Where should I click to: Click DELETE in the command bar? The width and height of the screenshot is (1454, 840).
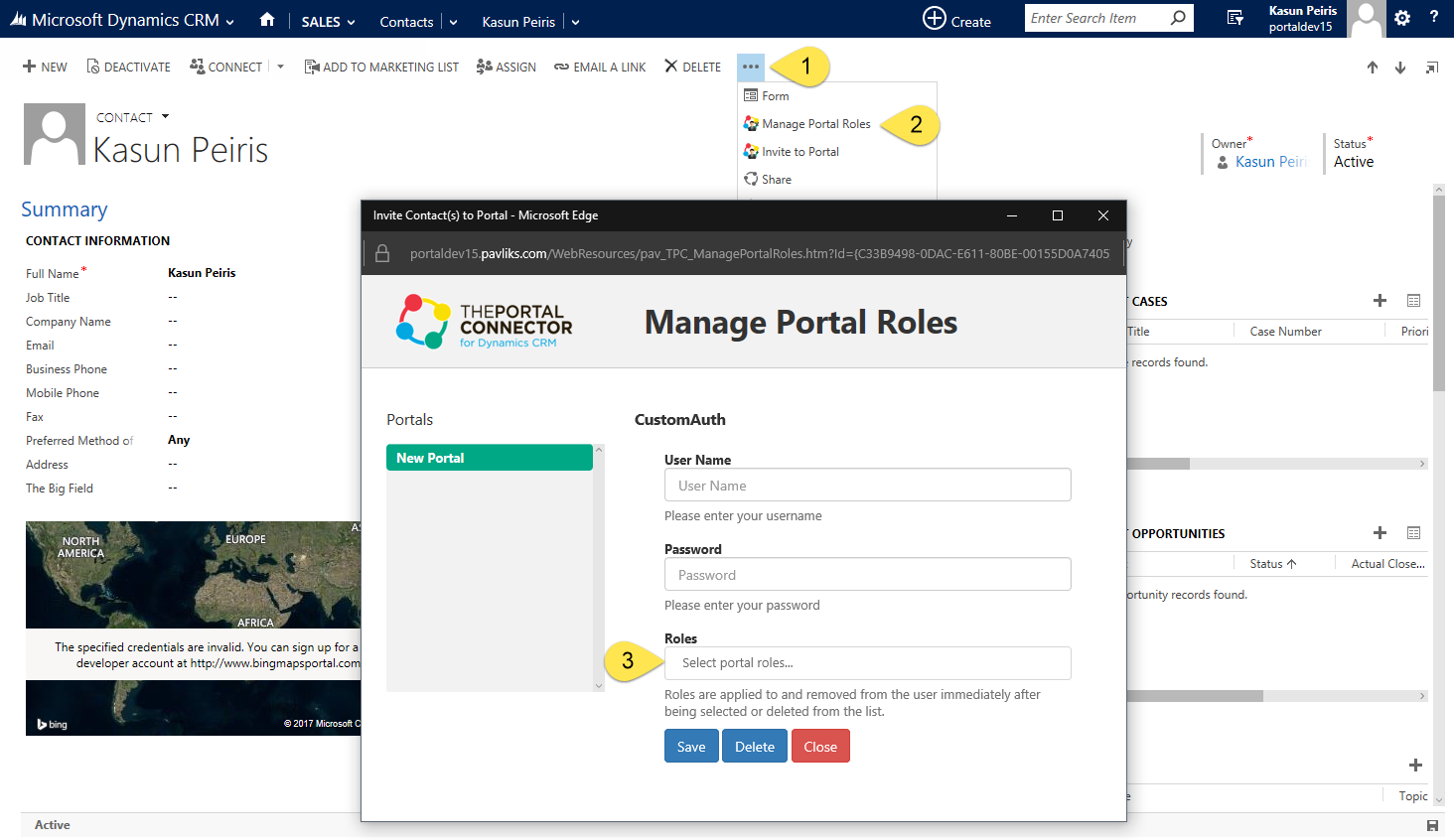693,67
